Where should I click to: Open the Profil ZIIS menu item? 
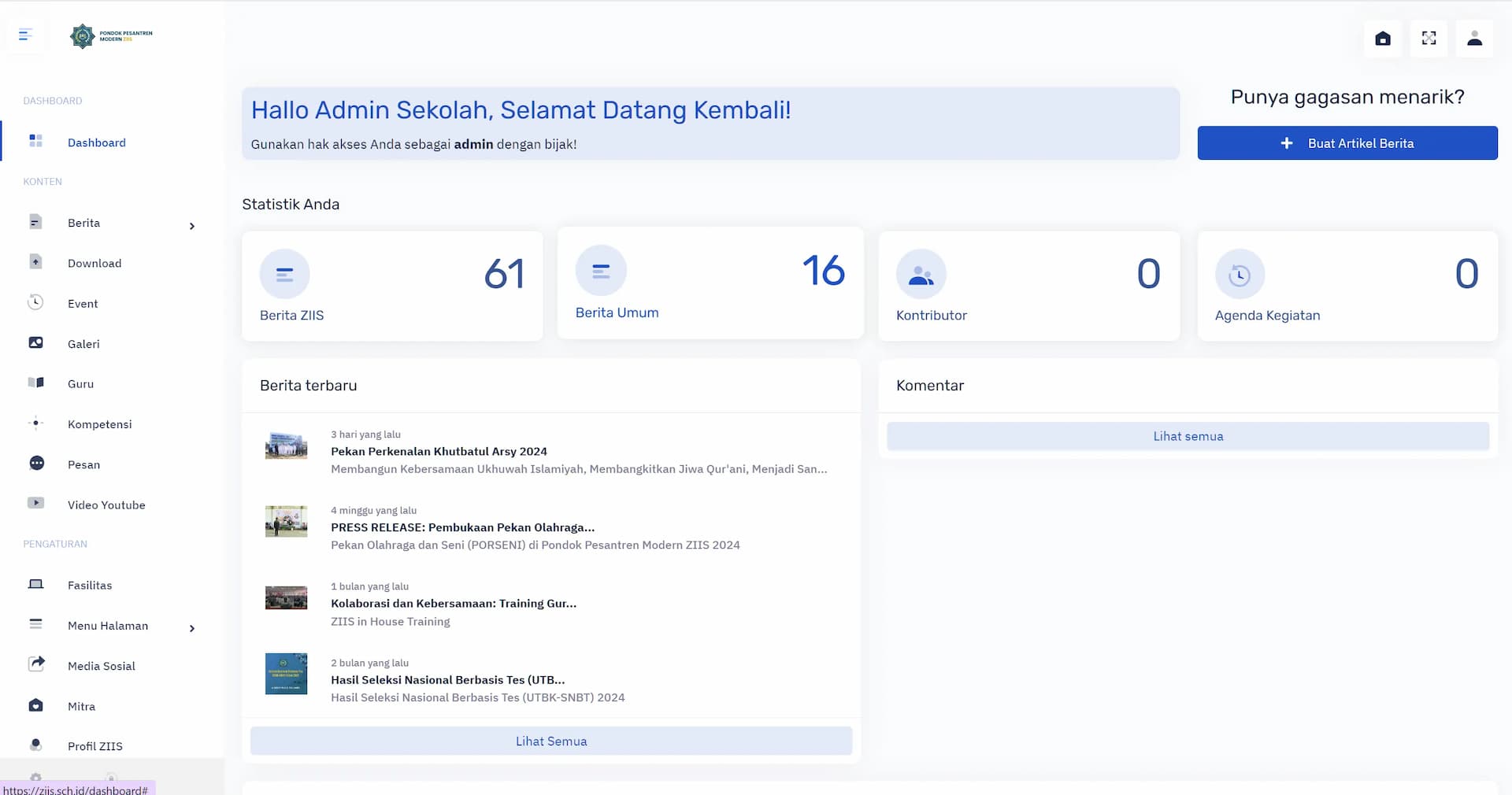point(95,746)
